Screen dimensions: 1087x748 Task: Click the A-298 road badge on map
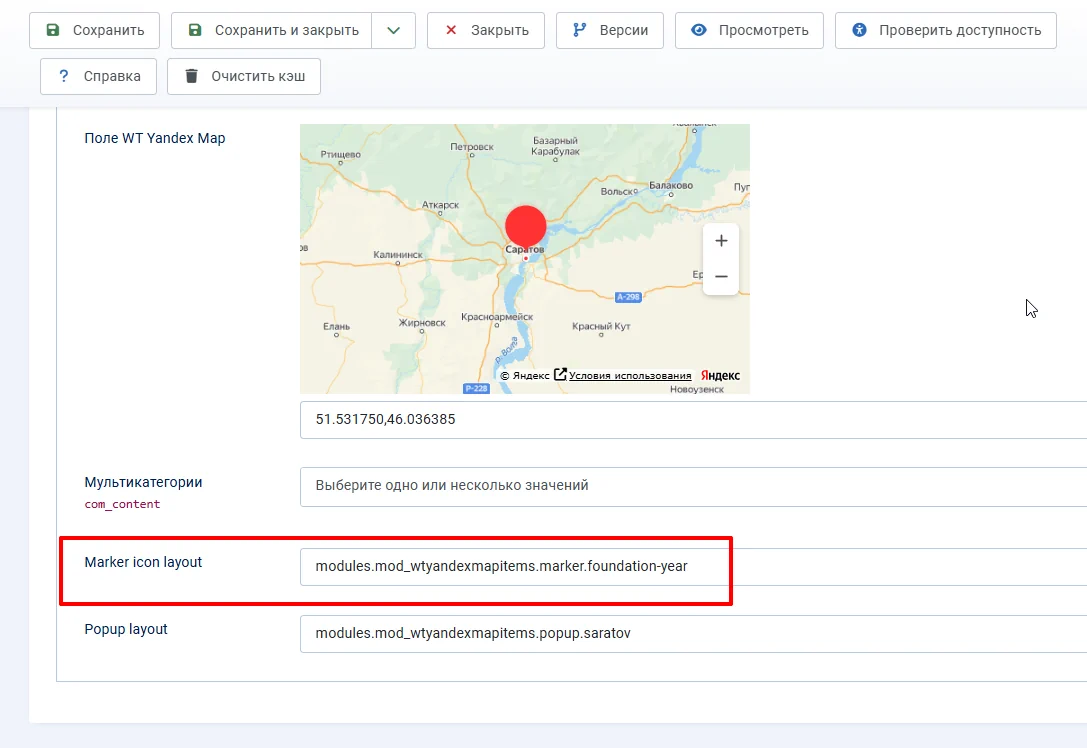[628, 297]
